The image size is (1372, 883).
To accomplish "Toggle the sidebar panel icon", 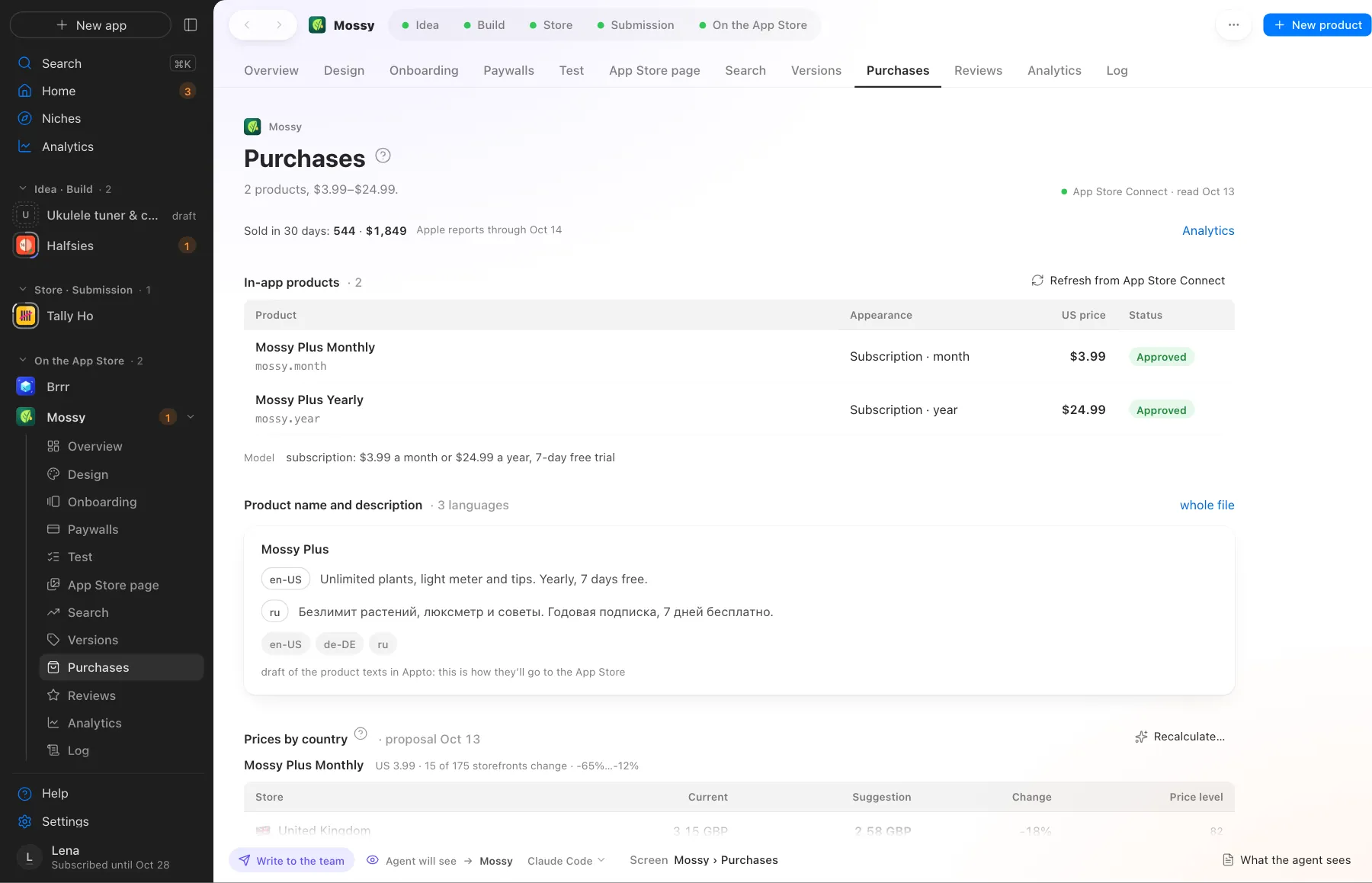I will [191, 25].
